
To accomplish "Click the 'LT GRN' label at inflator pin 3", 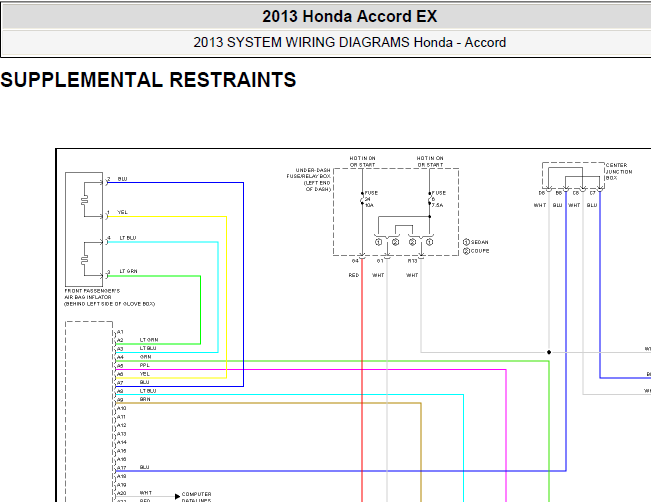I will (129, 271).
